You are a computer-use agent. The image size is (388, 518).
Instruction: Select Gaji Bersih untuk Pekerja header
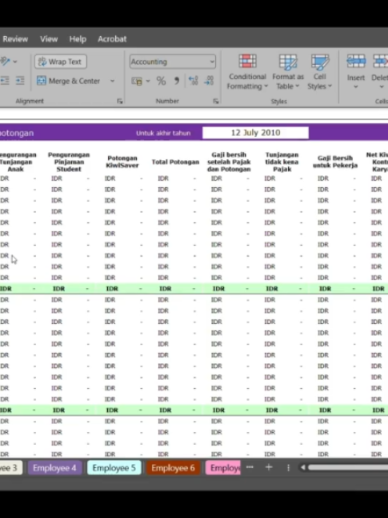click(x=335, y=162)
